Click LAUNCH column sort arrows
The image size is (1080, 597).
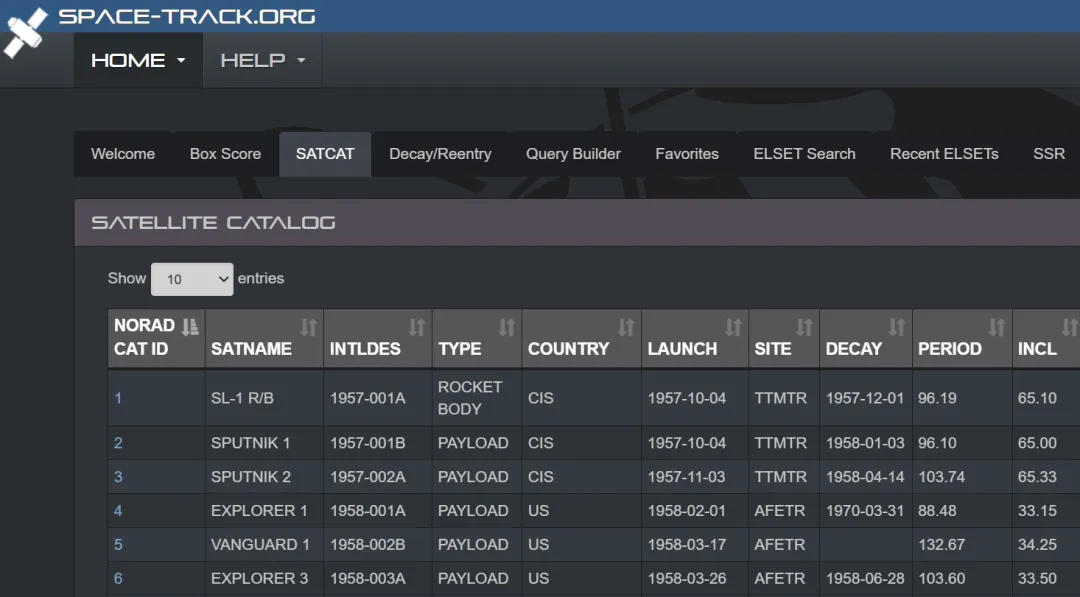(734, 327)
